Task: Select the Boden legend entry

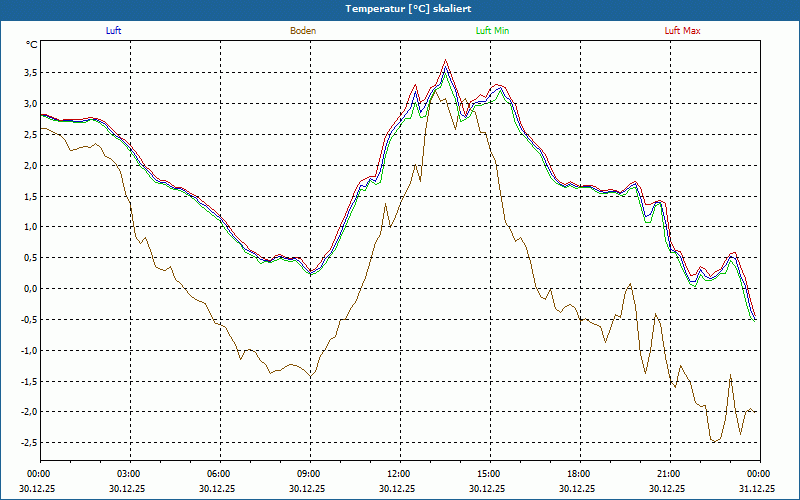Action: point(303,31)
